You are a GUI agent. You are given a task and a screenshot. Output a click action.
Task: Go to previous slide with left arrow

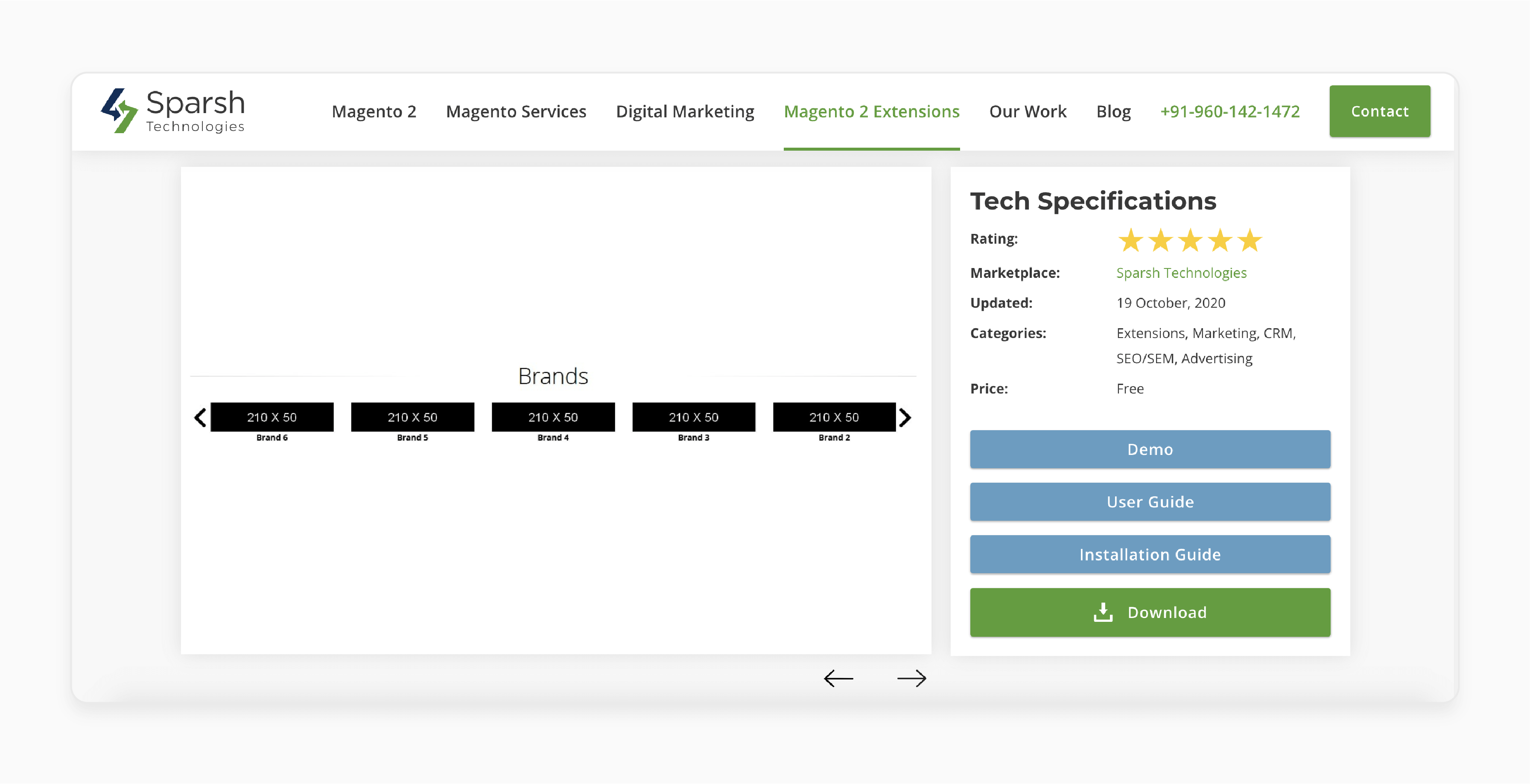(838, 678)
